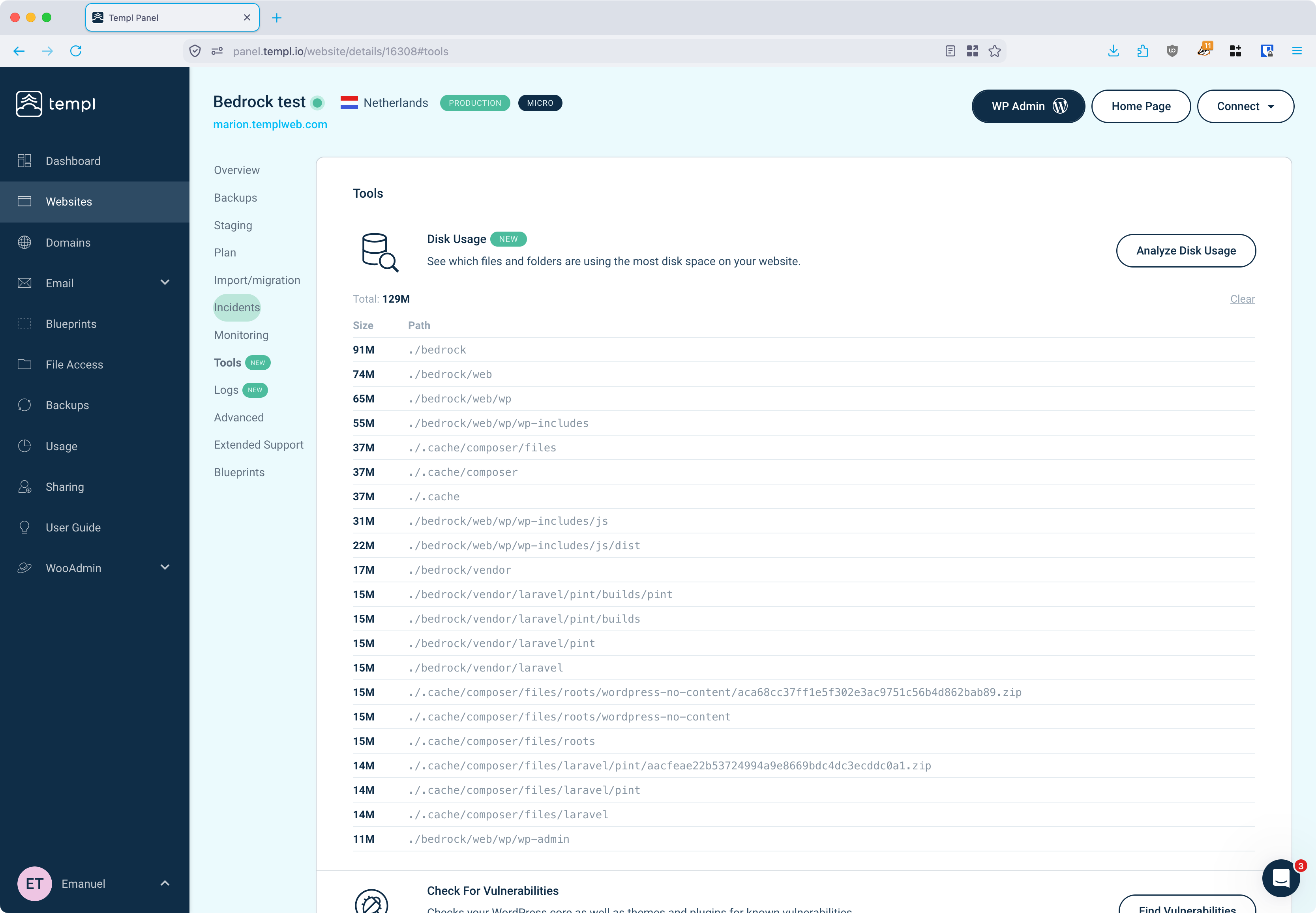Image resolution: width=1316 pixels, height=913 pixels.
Task: Click the ./bedrock/web/wp-admin path
Action: 489,839
